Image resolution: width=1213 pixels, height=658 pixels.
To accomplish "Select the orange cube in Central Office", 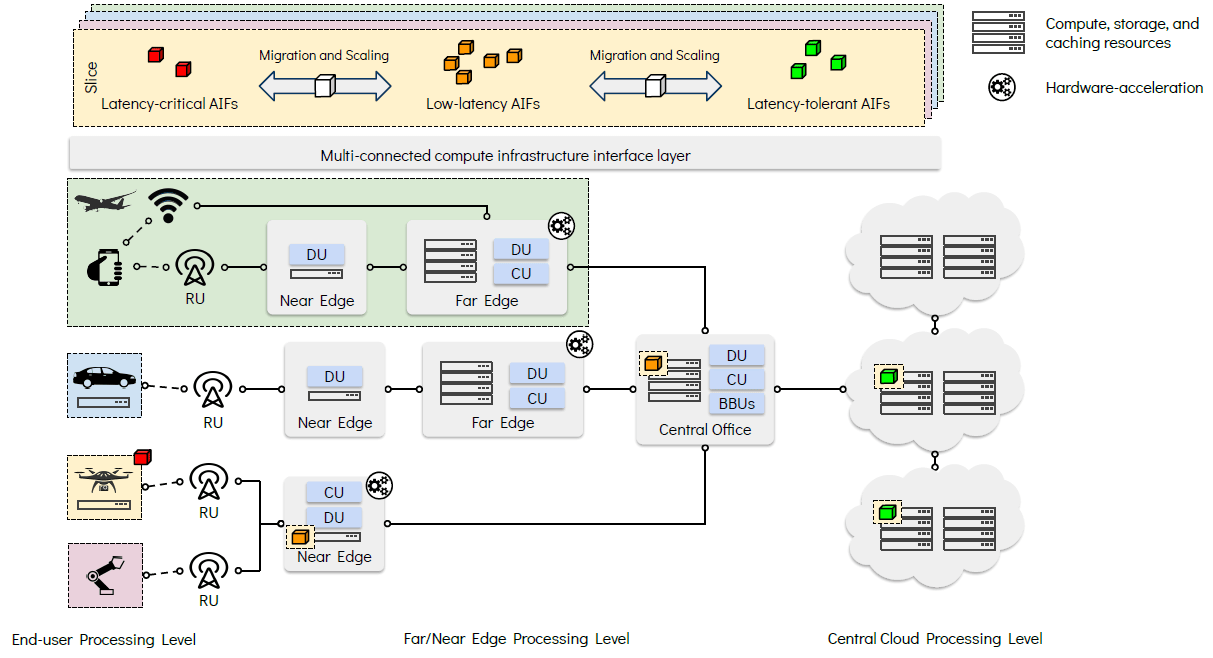I will pos(653,364).
